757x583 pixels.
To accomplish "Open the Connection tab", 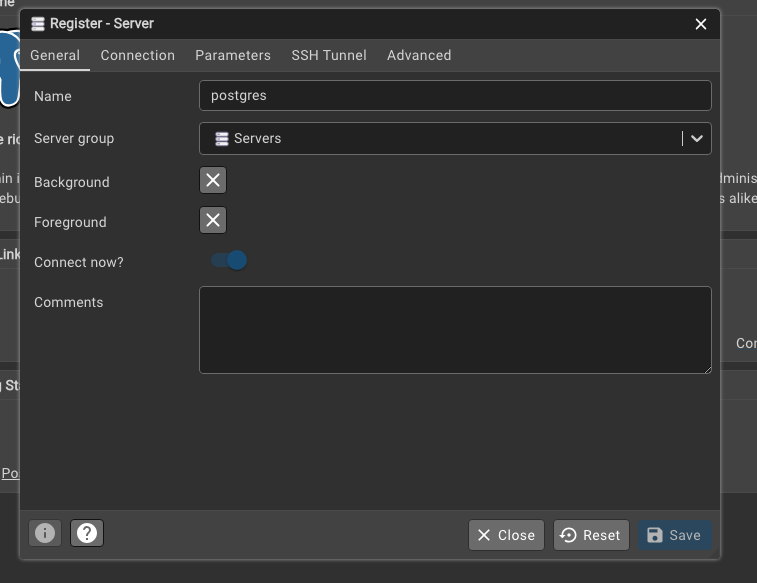I will pos(138,55).
